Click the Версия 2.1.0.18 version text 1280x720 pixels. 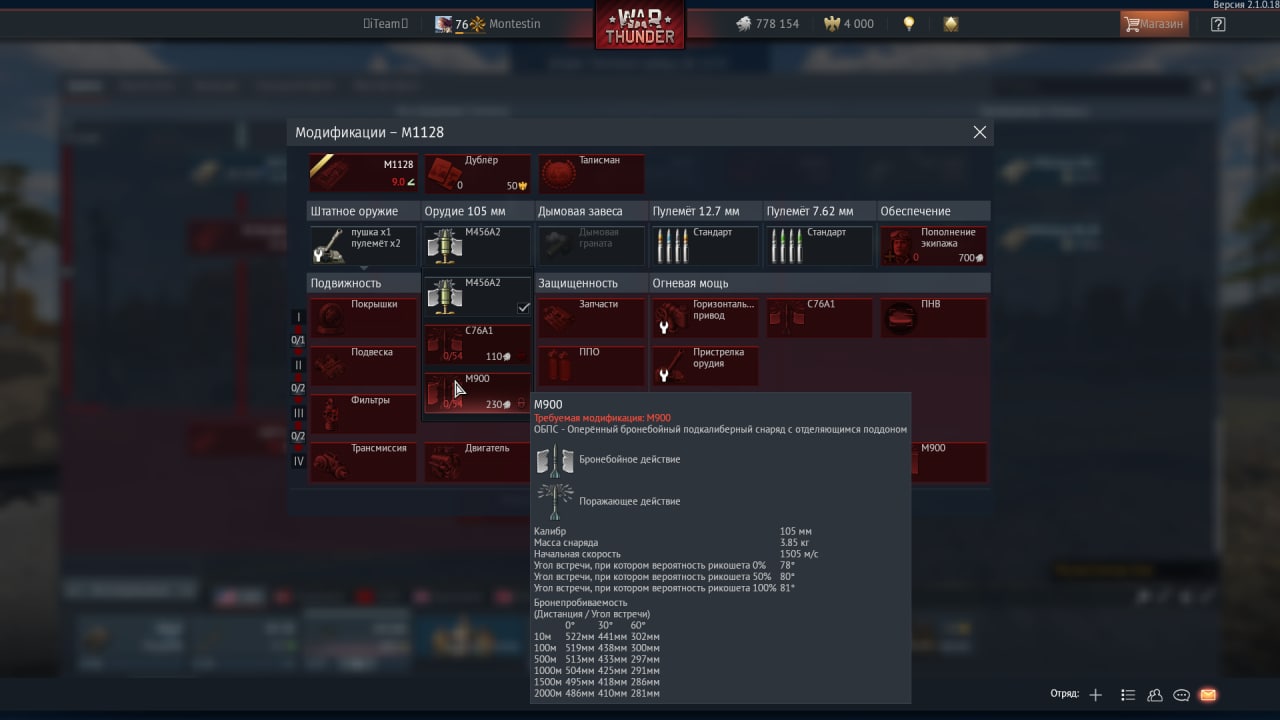[1244, 5]
